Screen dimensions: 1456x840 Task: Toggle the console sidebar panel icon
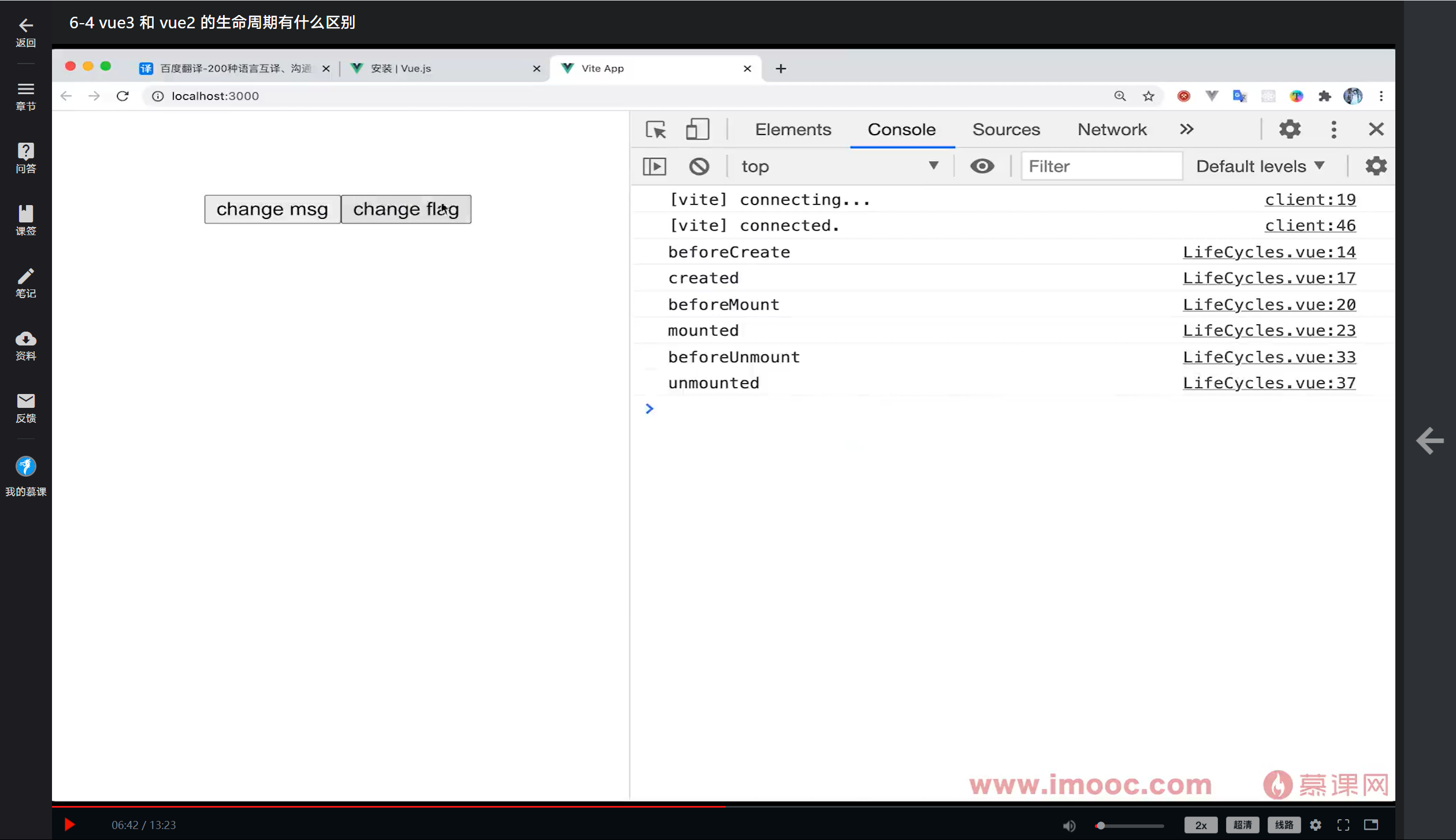click(654, 166)
